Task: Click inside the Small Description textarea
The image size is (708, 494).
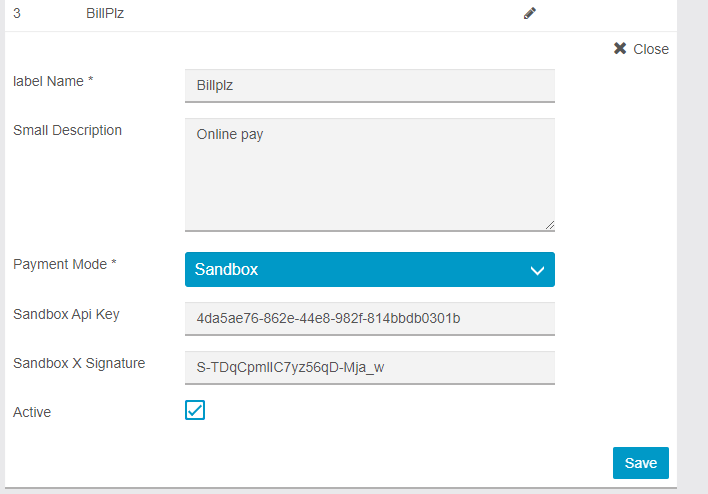Action: click(x=369, y=175)
